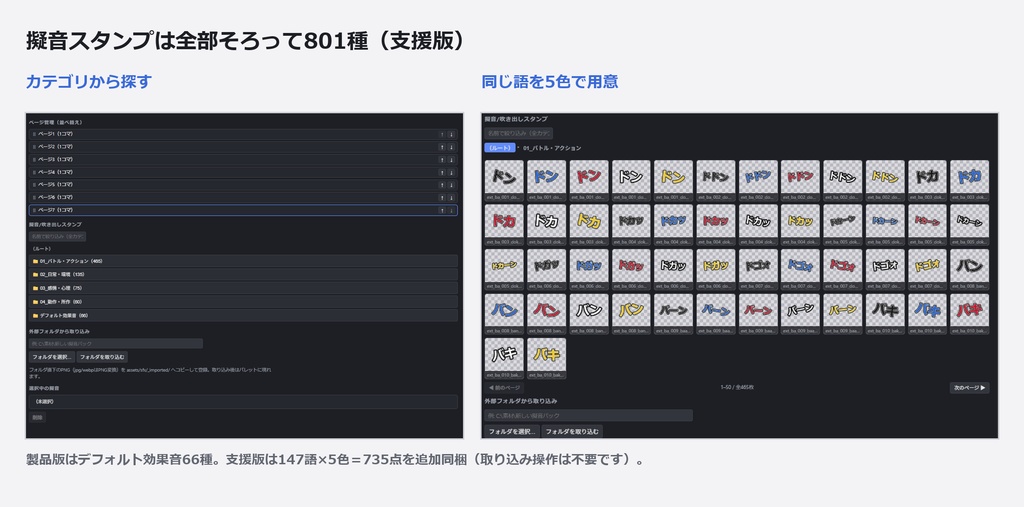Click the up arrow on ページ6 row
The height and width of the screenshot is (507, 1024).
pyautogui.click(x=442, y=197)
